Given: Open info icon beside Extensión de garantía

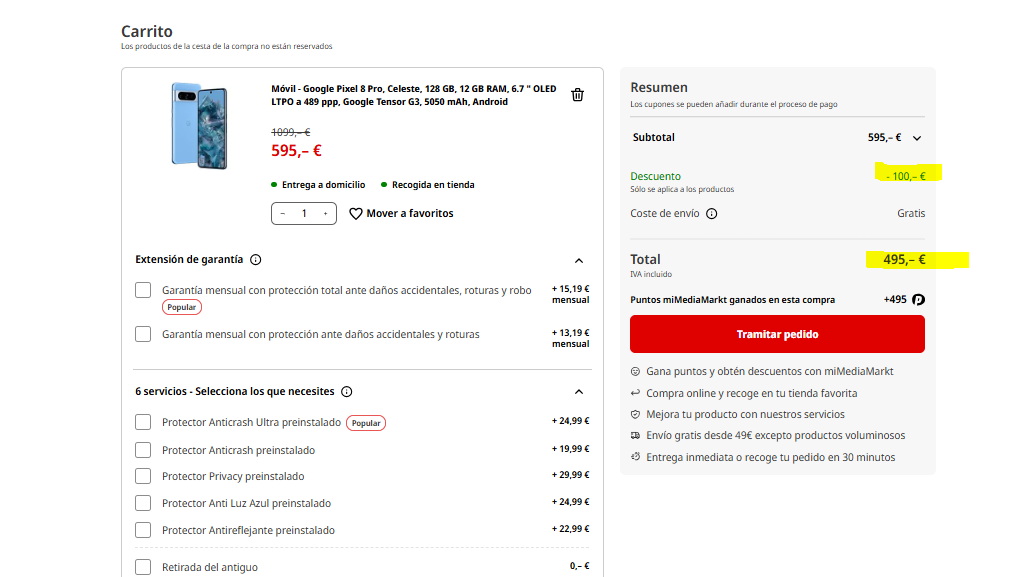Looking at the screenshot, I should tap(256, 260).
